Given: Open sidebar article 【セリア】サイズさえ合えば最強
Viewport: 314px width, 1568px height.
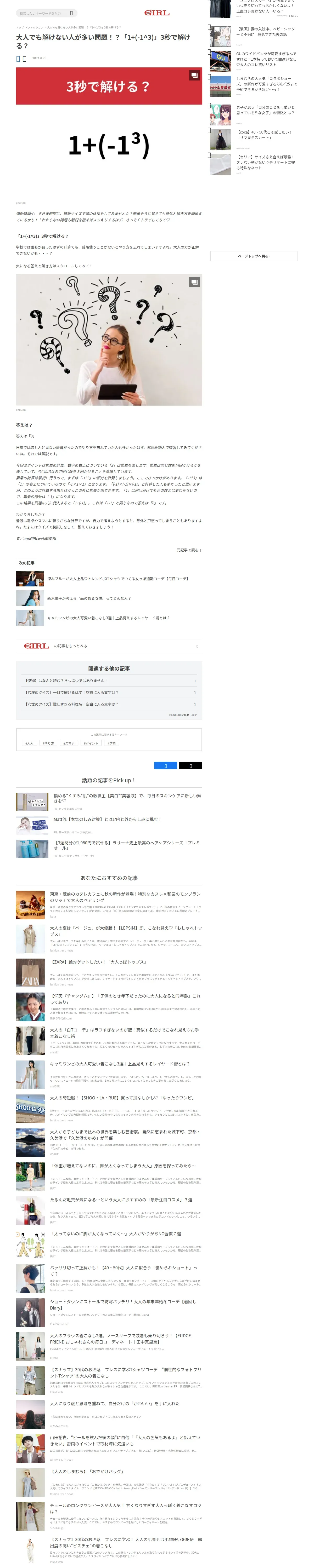Looking at the screenshot, I should pos(266,162).
